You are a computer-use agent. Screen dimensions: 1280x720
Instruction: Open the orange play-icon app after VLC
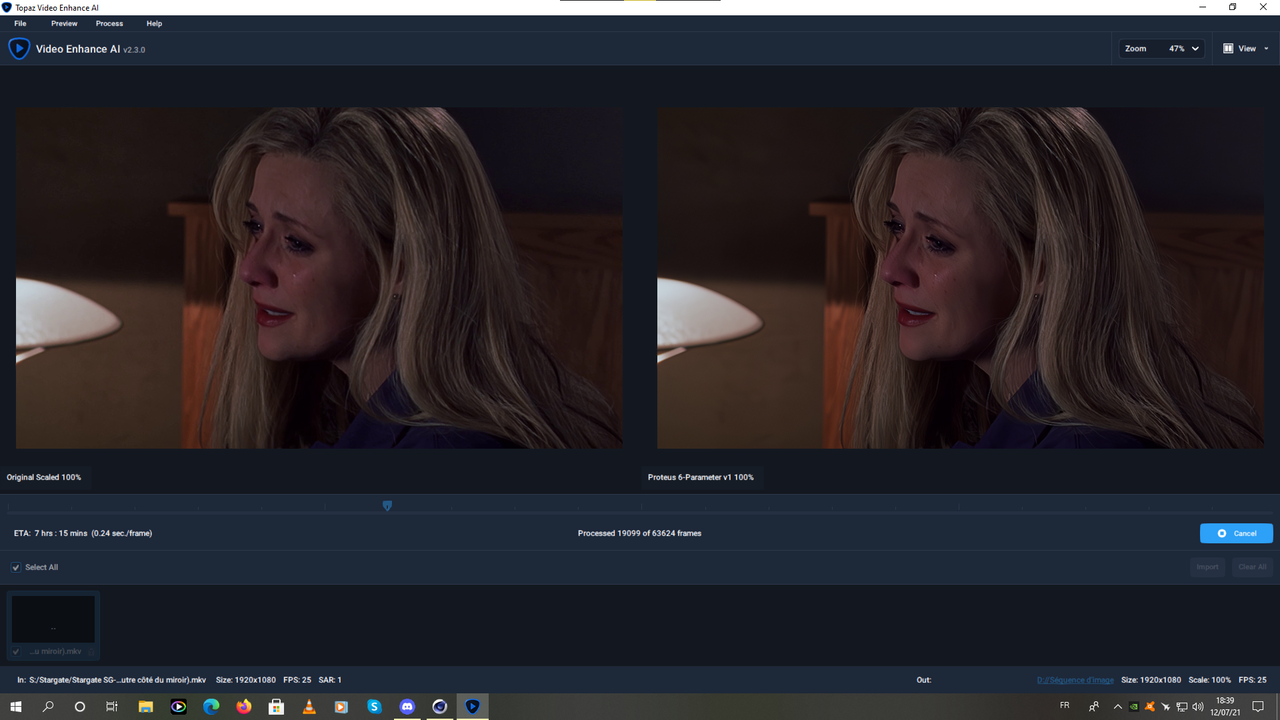coord(341,707)
